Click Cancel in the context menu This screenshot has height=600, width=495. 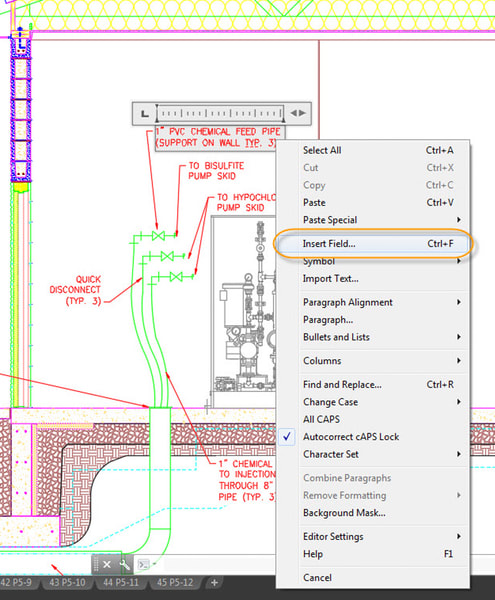[x=373, y=578]
